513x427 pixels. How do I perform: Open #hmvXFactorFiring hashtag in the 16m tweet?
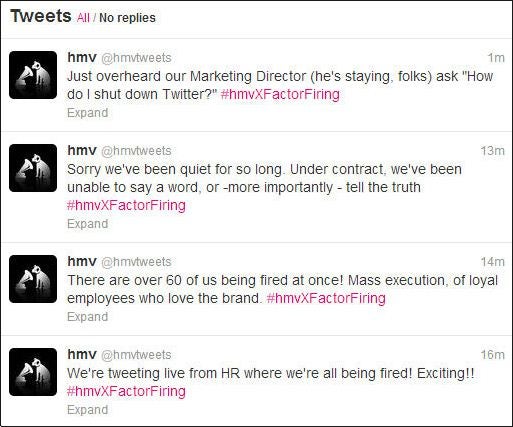(x=126, y=391)
